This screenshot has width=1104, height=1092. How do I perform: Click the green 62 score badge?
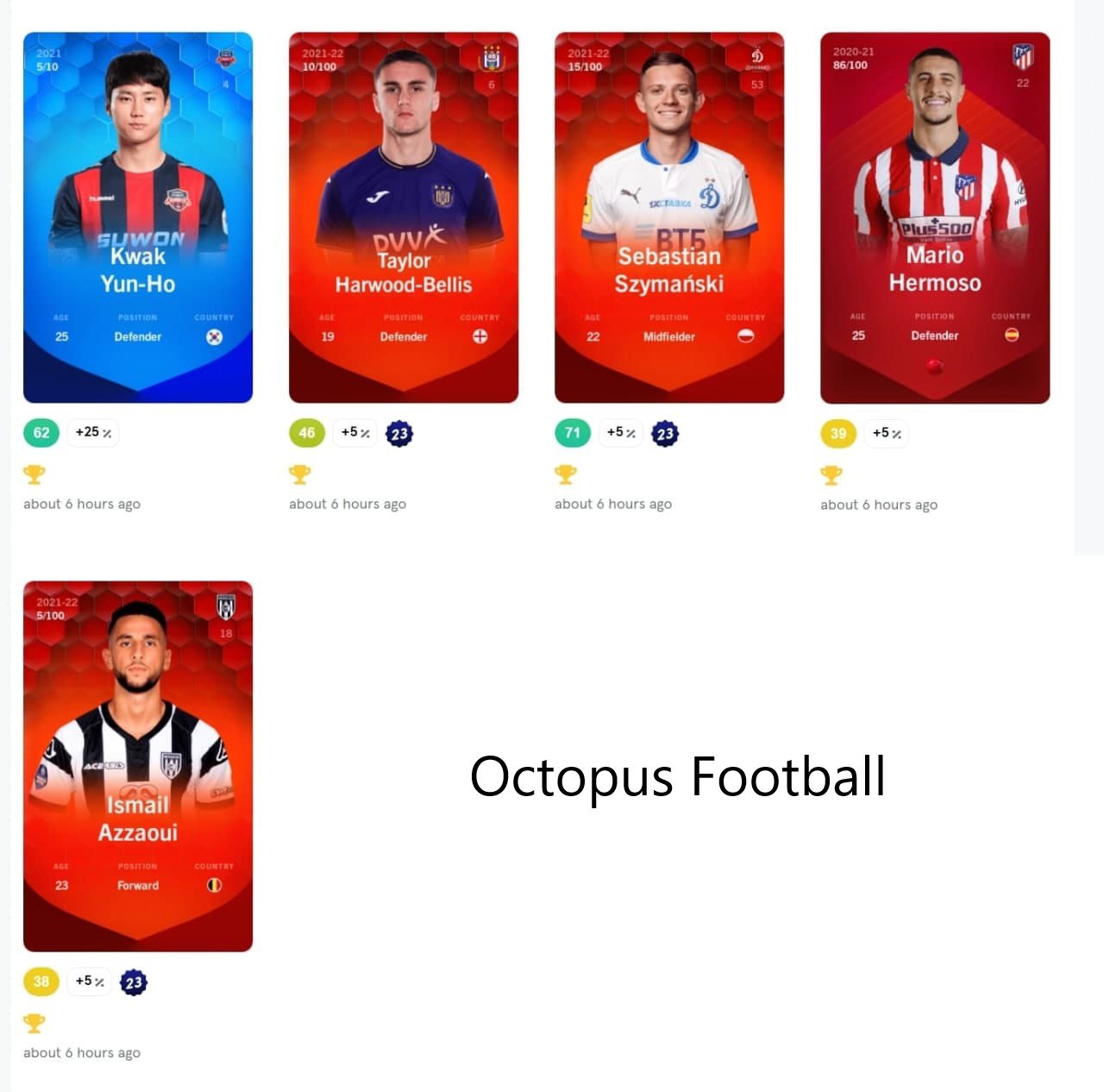coord(41,433)
